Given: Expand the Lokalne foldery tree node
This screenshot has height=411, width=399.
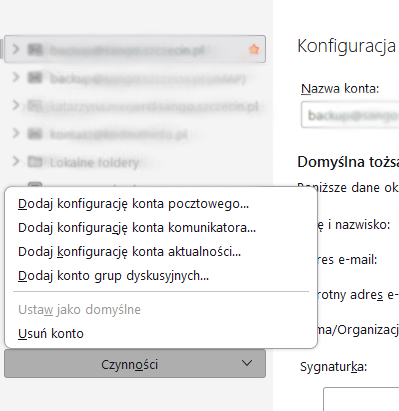Looking at the screenshot, I should click(16, 161).
